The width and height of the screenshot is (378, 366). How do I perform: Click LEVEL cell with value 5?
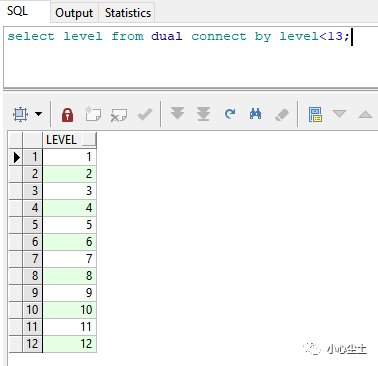(x=70, y=225)
